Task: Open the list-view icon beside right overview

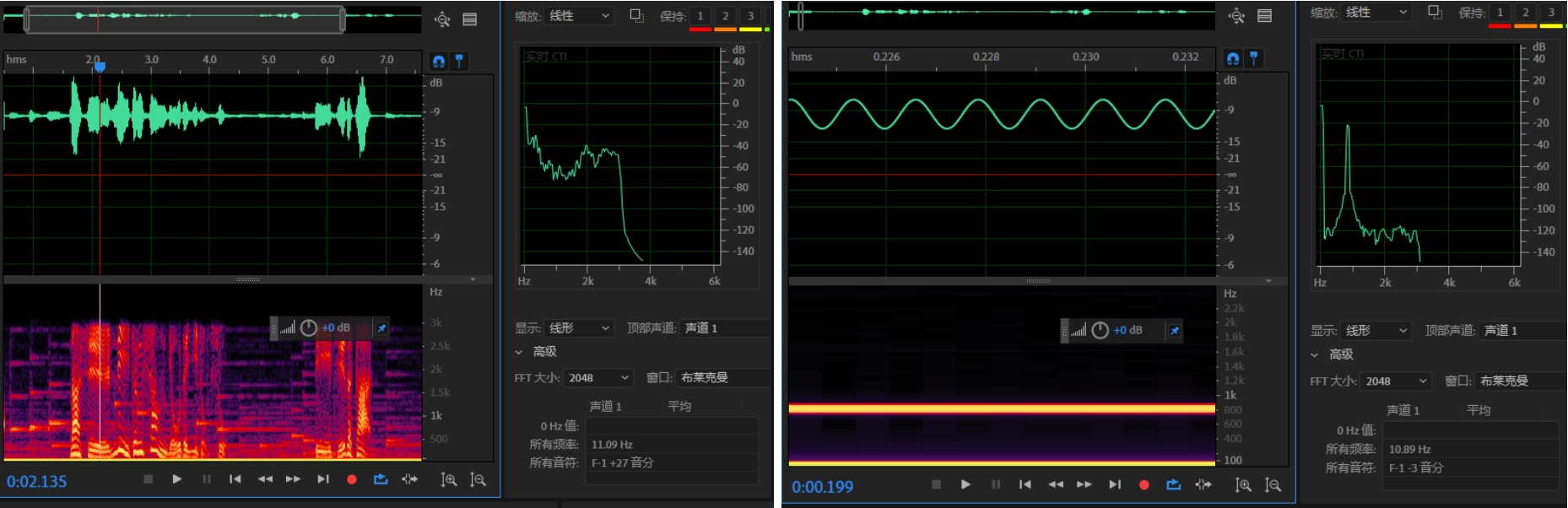Action: 1264,16
